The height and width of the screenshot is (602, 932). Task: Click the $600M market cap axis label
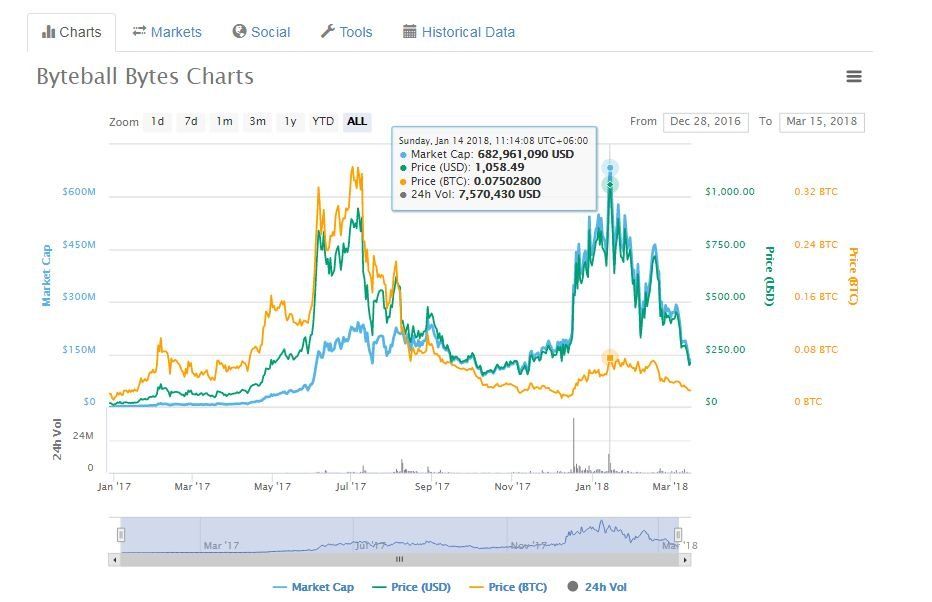pos(79,192)
